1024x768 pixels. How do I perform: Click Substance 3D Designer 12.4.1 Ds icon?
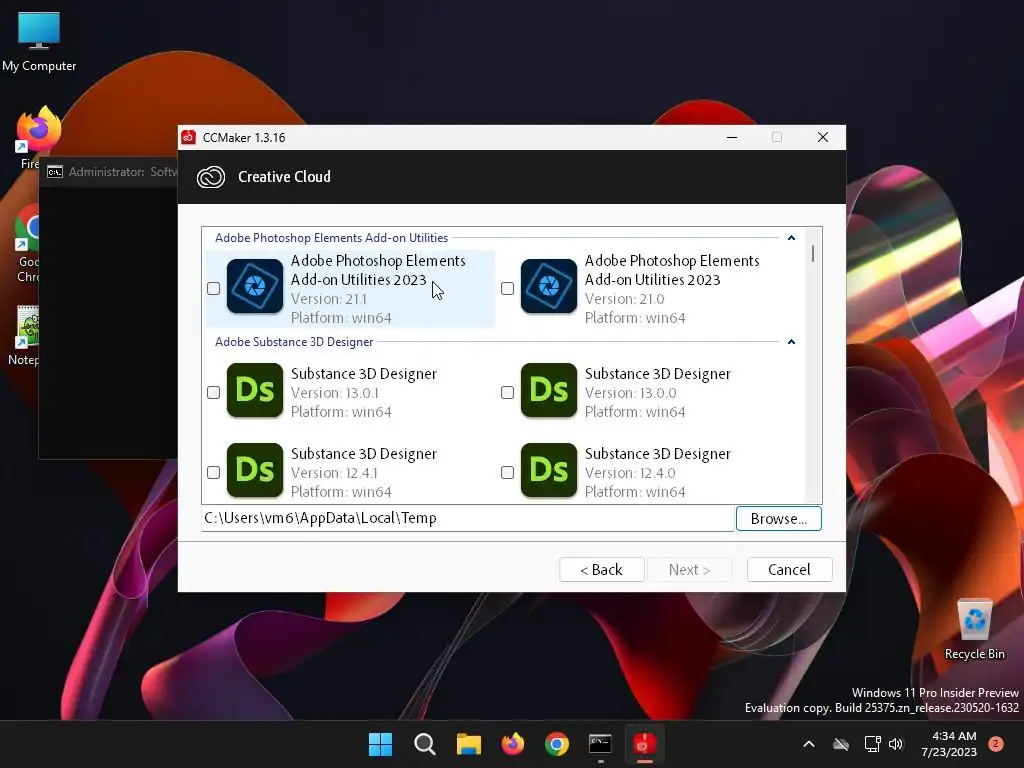[255, 470]
